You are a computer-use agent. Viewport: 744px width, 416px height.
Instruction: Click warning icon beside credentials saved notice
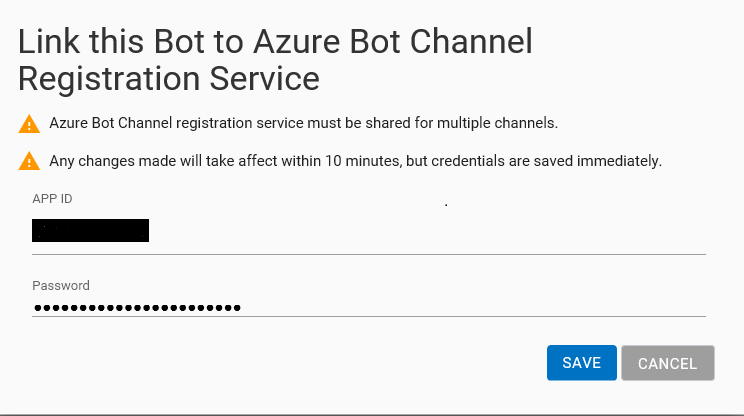(28, 160)
